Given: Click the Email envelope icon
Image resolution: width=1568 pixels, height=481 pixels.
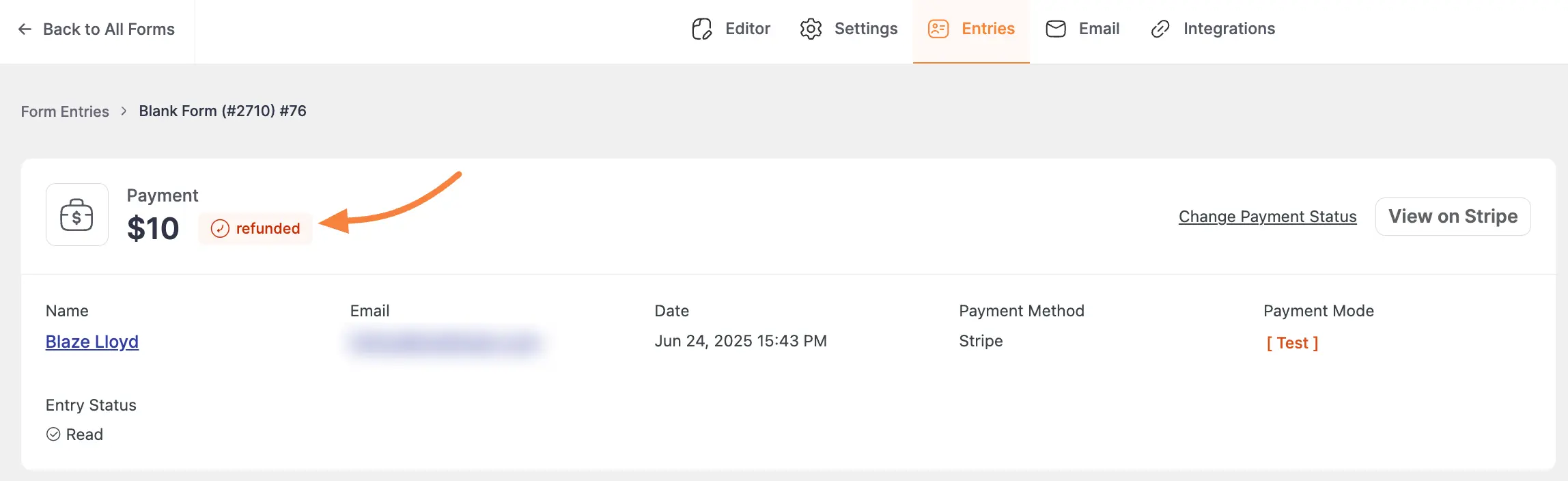Looking at the screenshot, I should pyautogui.click(x=1055, y=29).
